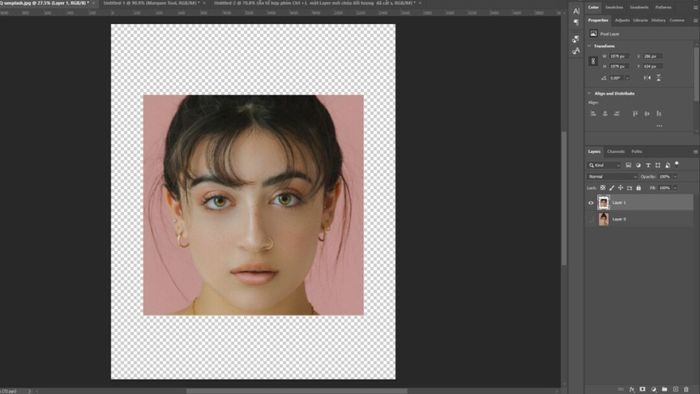
Task: Filter layers by pixel layers
Action: click(x=628, y=165)
